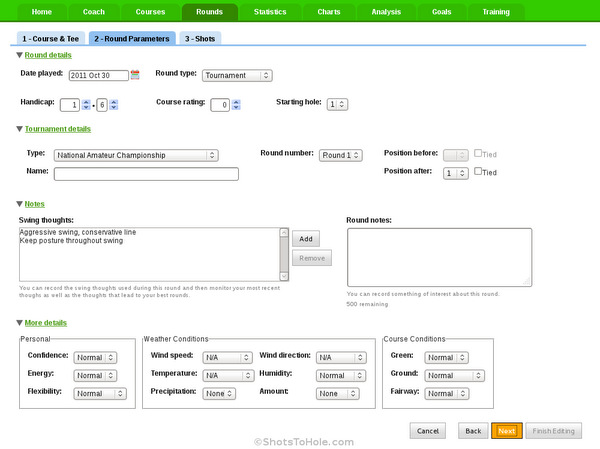Click the Remove swing thought button

(312, 258)
